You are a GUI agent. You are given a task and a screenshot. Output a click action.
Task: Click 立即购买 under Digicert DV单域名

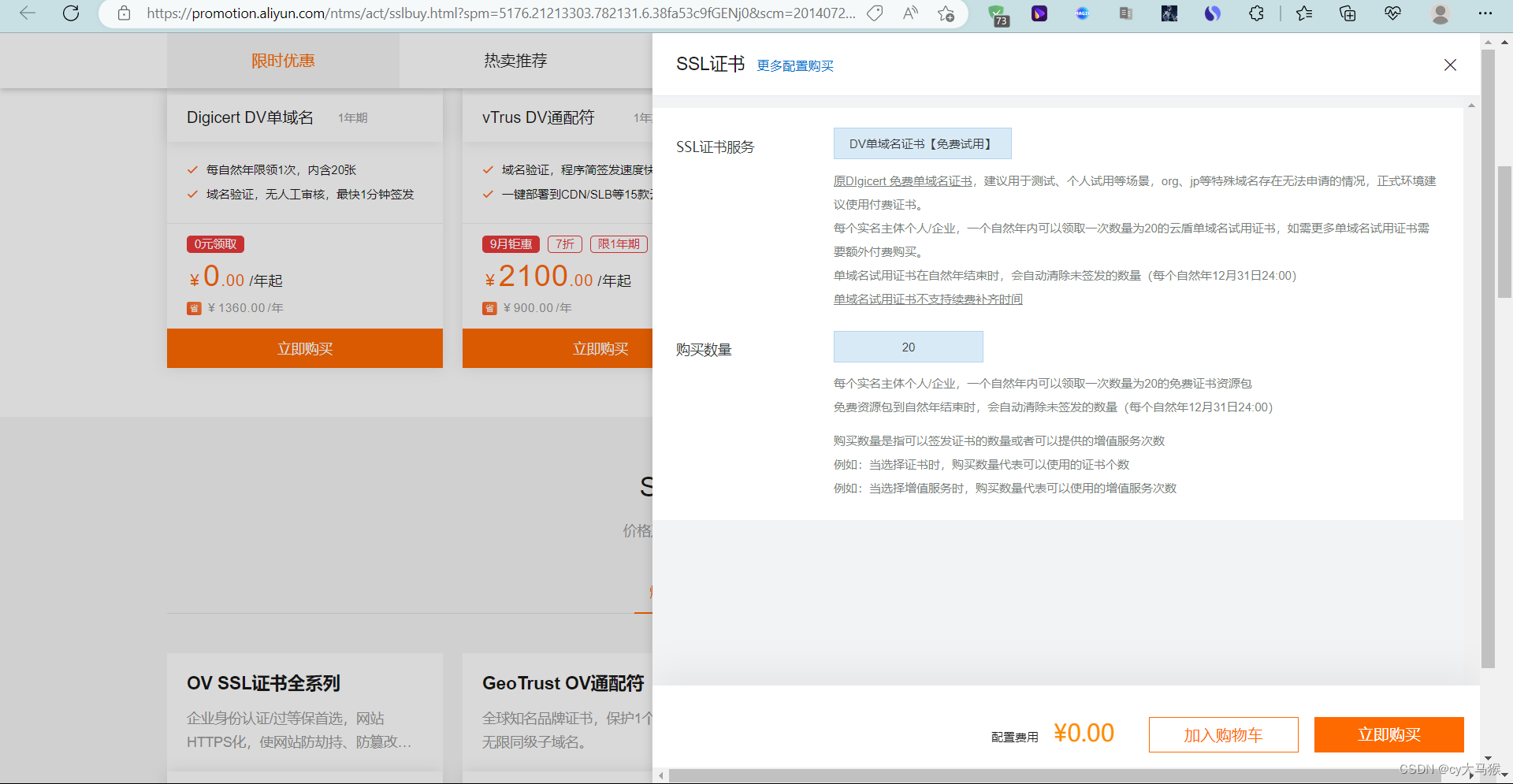(x=305, y=348)
